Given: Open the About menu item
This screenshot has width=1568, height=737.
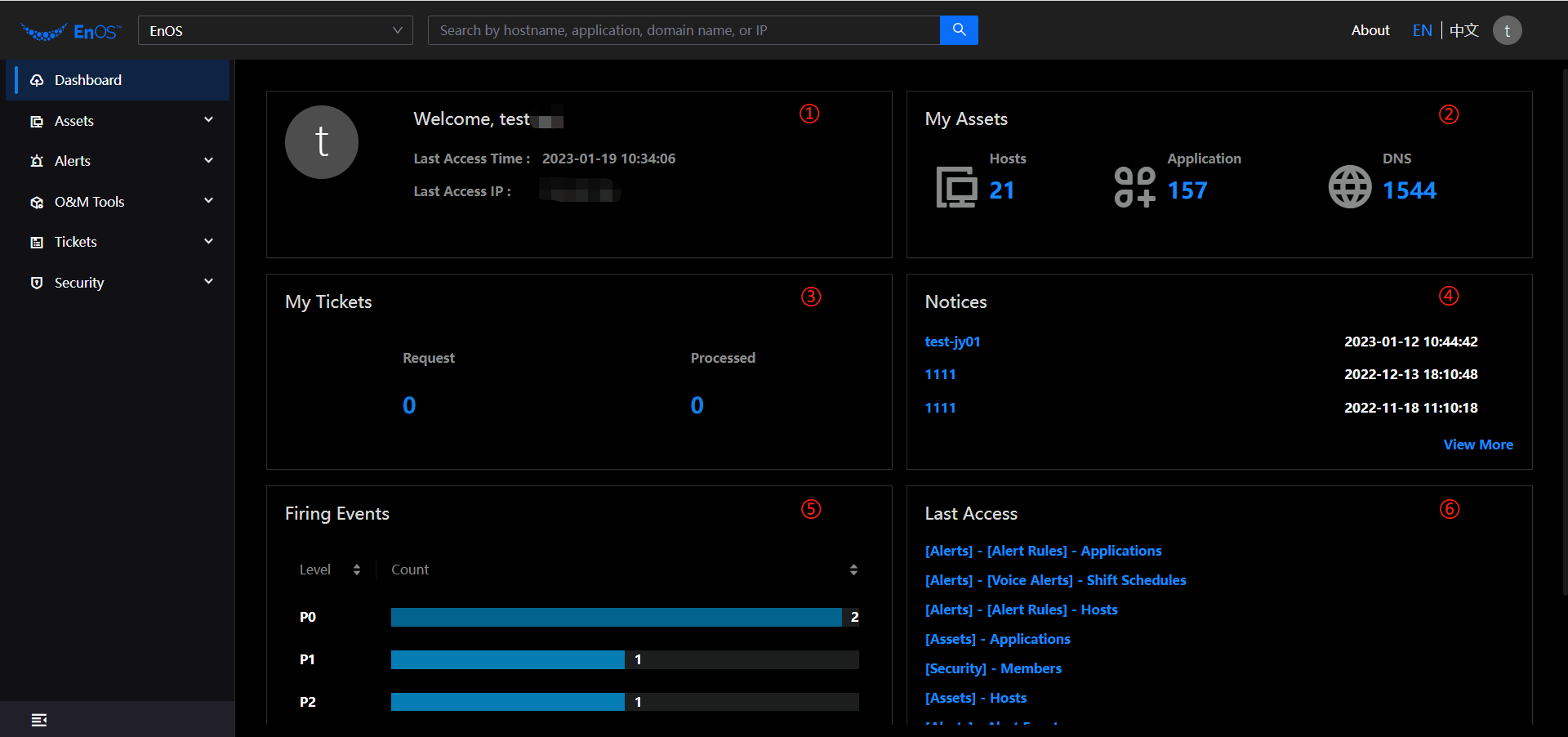Looking at the screenshot, I should point(1370,29).
